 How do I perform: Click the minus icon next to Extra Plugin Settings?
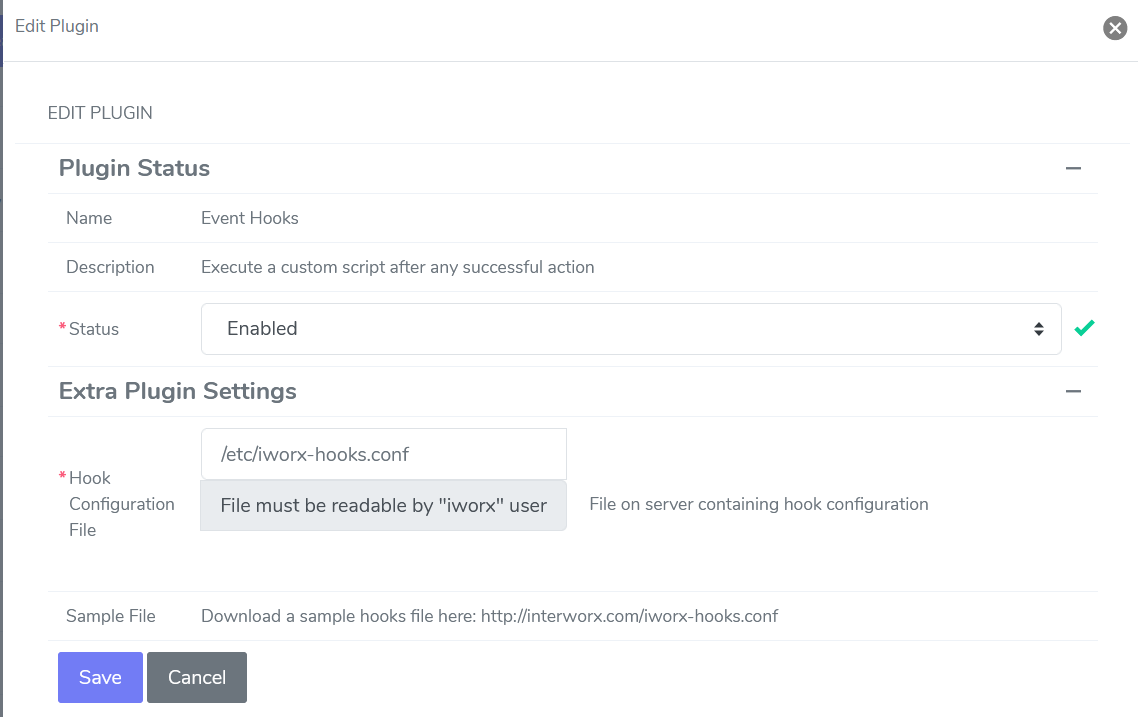(x=1073, y=392)
